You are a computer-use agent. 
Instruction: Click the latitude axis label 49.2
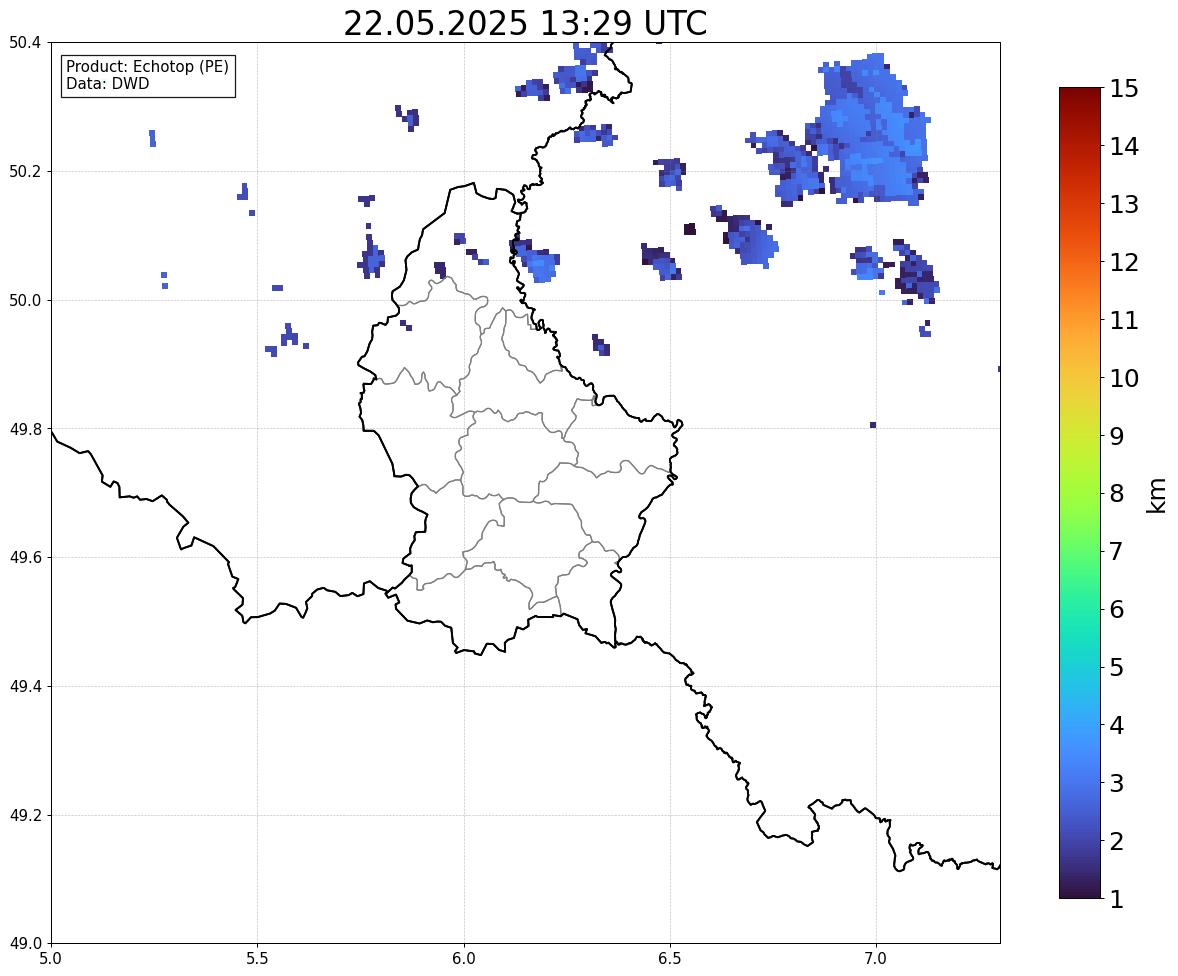coord(25,815)
